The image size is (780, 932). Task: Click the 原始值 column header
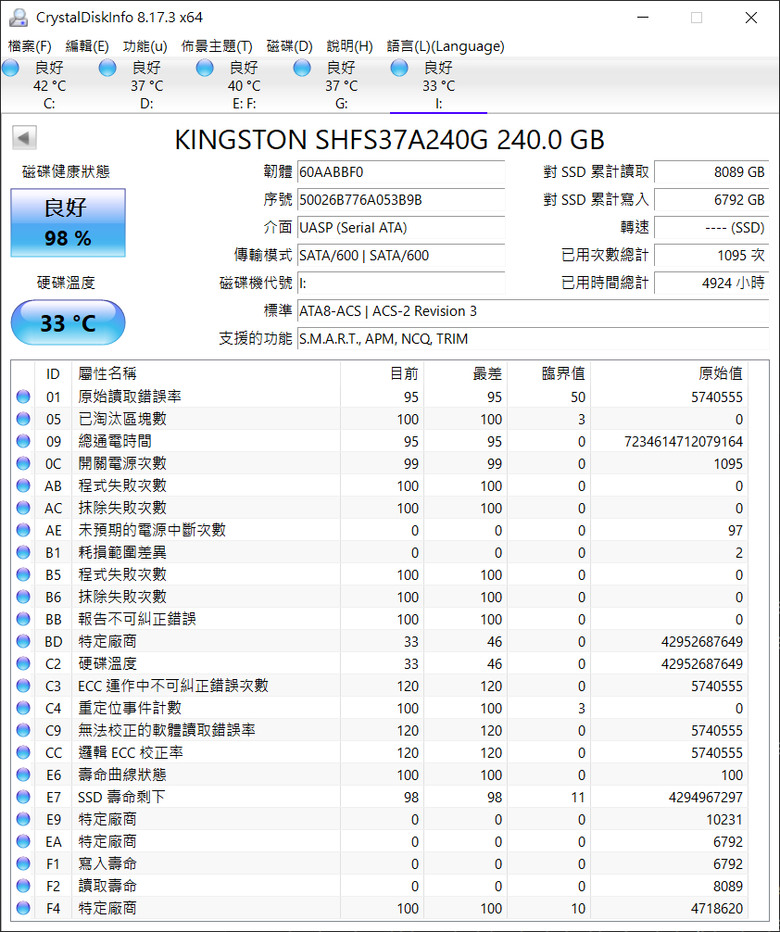pyautogui.click(x=669, y=373)
